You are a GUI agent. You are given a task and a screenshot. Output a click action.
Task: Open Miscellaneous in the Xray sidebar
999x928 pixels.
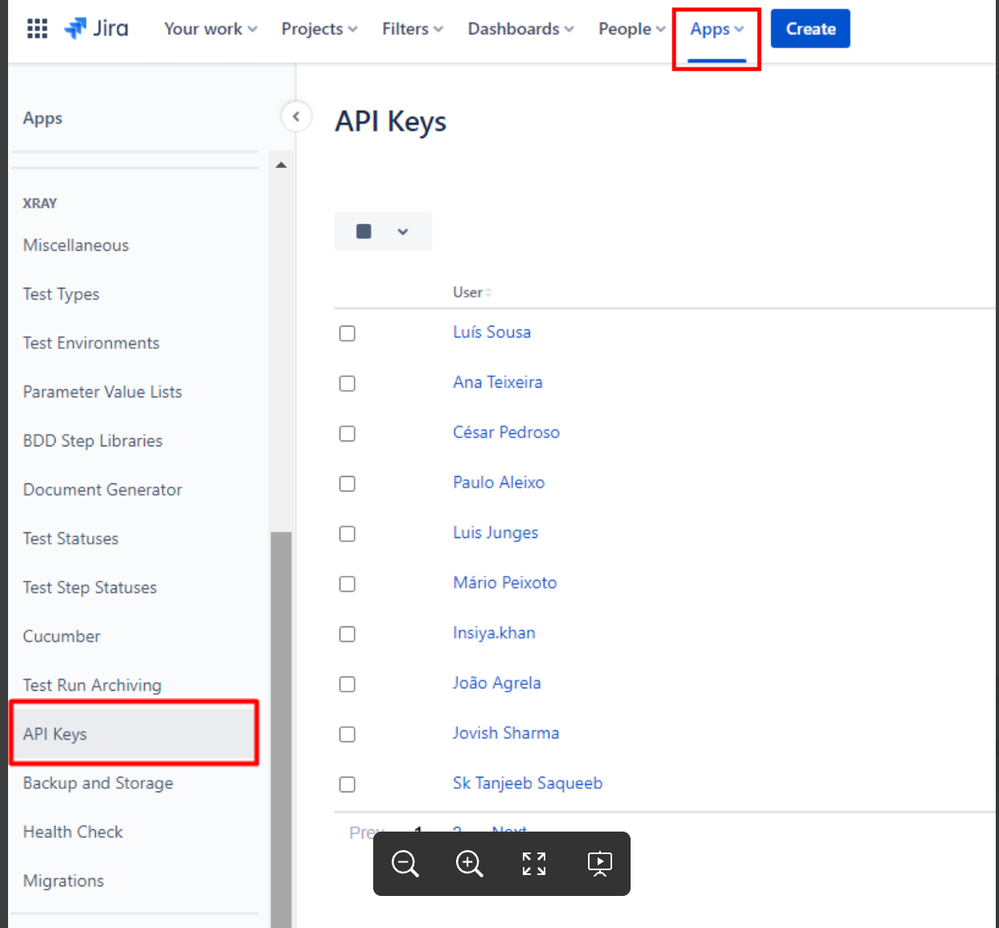(x=76, y=245)
